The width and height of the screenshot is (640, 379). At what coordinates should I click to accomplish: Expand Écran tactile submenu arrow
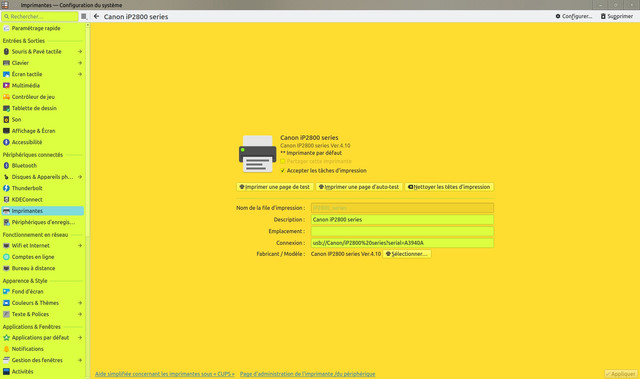point(80,74)
